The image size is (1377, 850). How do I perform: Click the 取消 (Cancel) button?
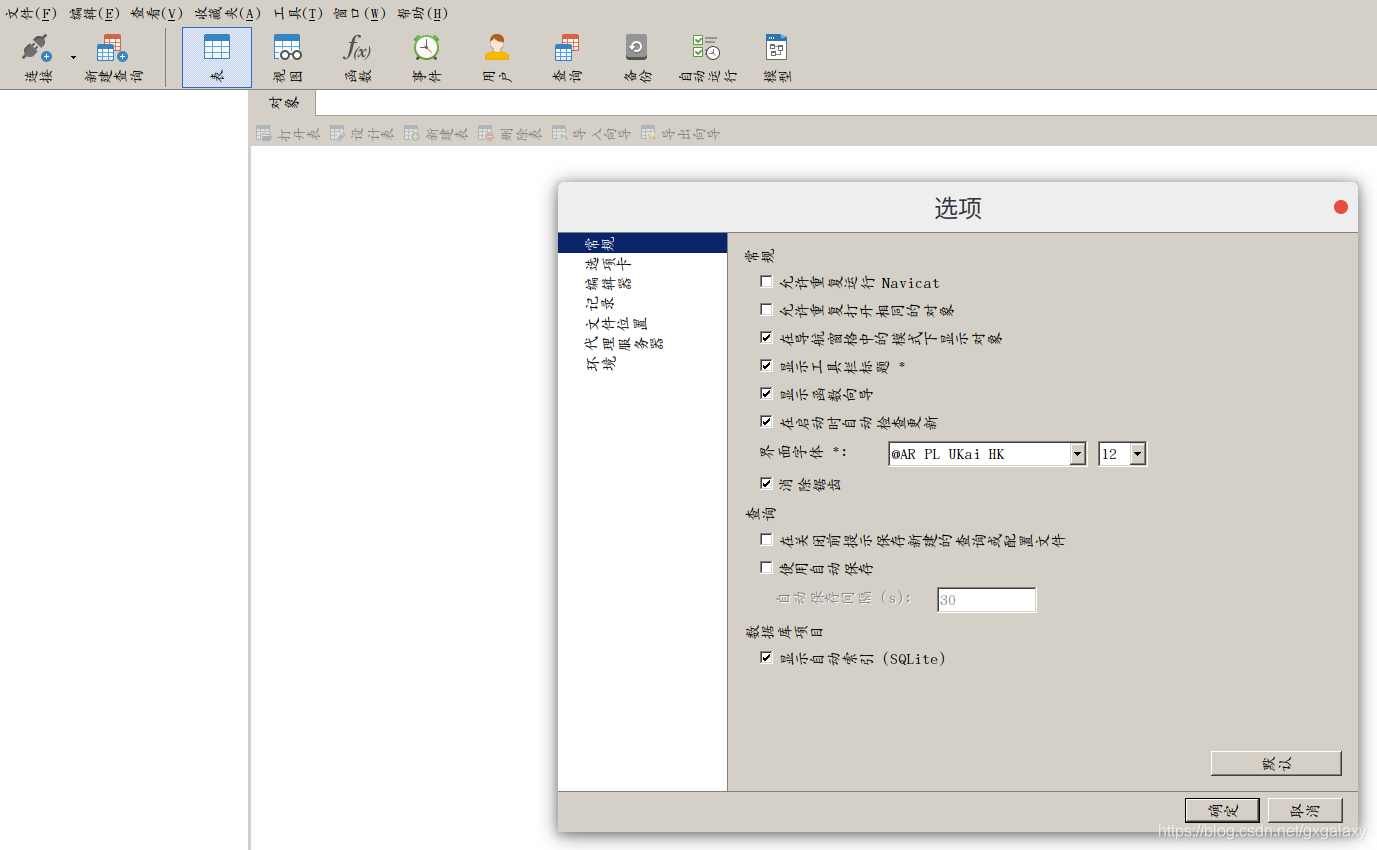pos(1305,810)
